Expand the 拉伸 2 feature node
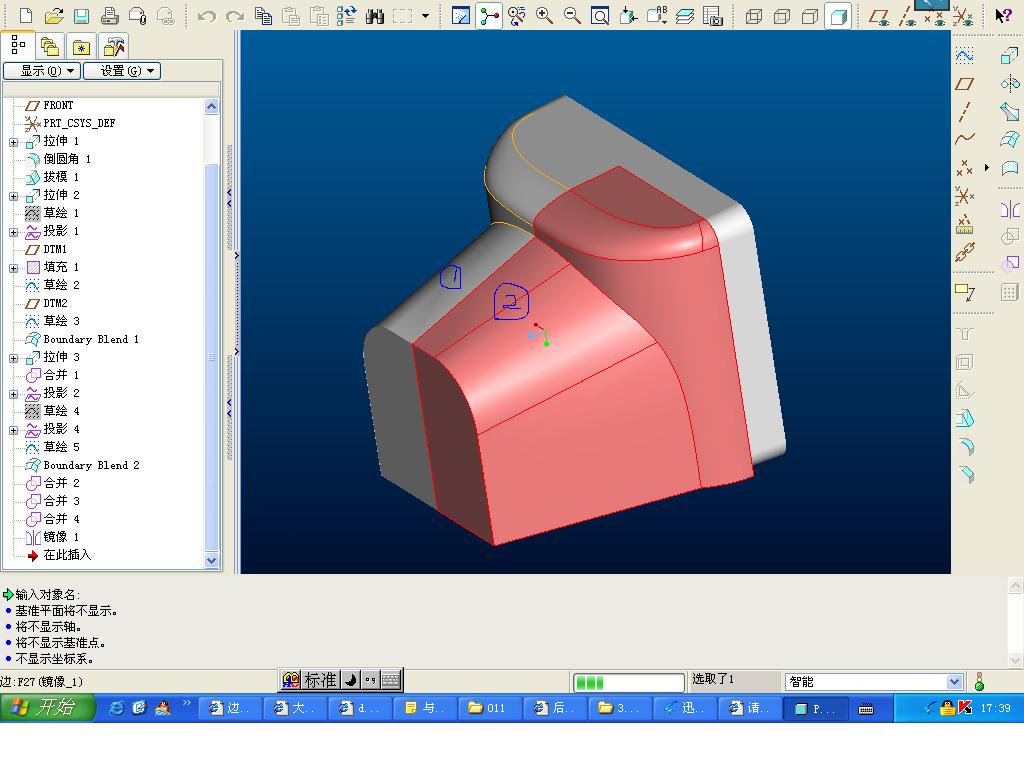 (14, 196)
